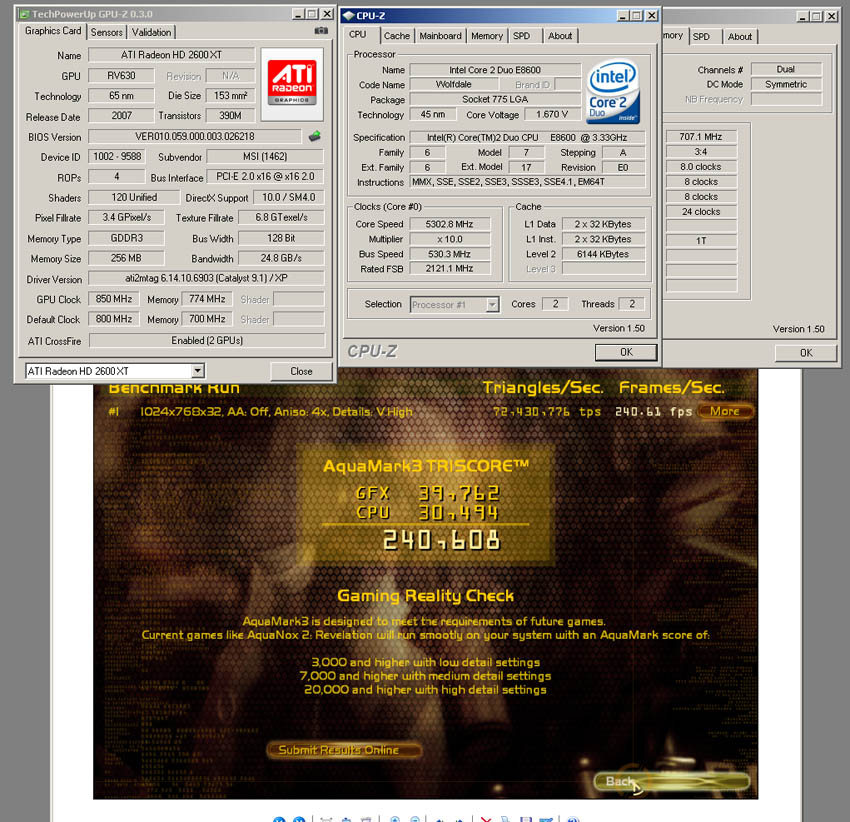Viewport: 850px width, 822px height.
Task: Click the Back button in AquaMark3
Action: coord(672,781)
